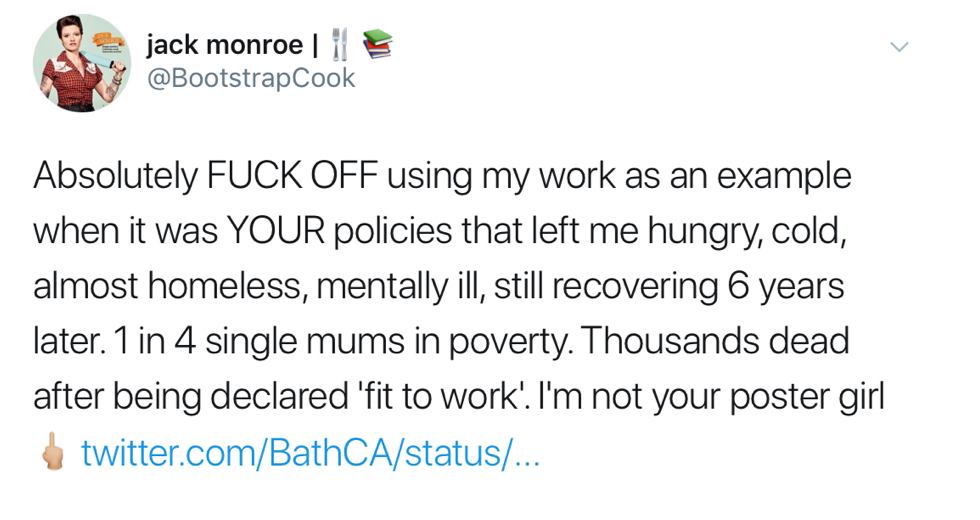Click the fork and knife emoji

coord(343,45)
